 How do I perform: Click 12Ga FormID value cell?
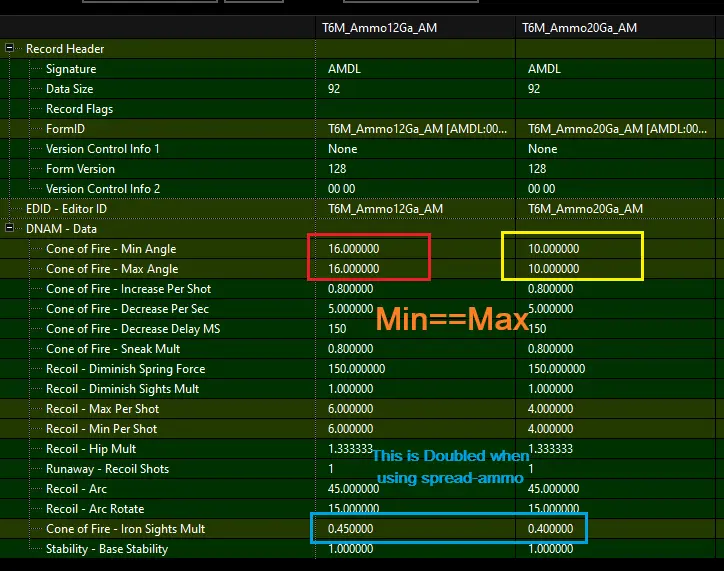tap(417, 129)
